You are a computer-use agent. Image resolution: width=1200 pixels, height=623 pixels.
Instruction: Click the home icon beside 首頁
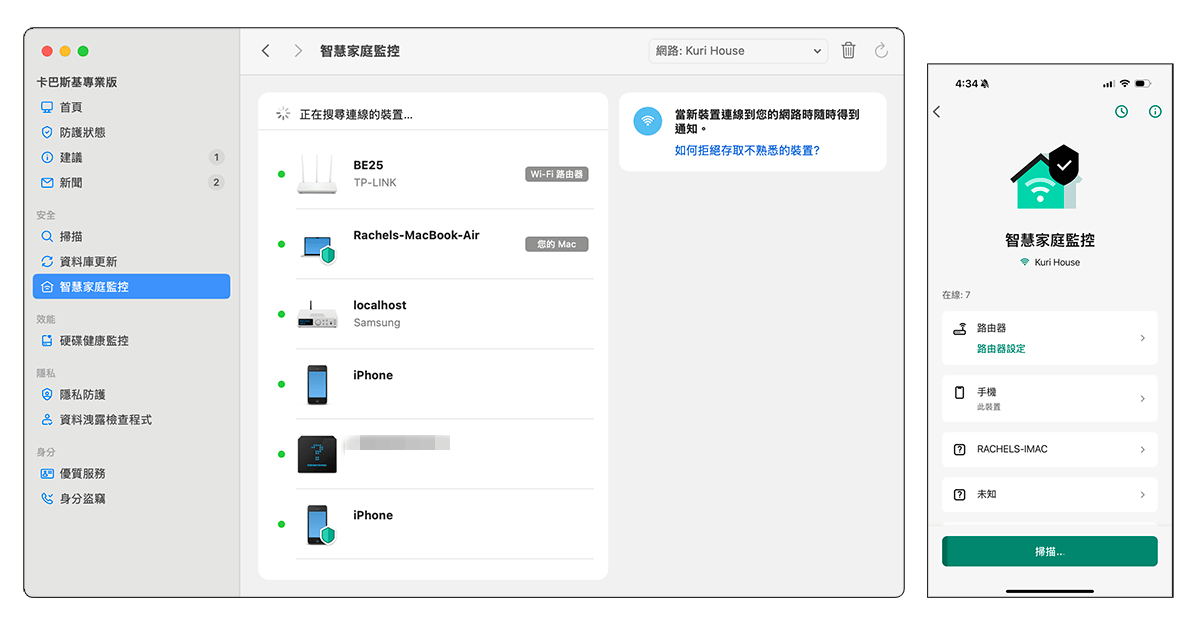pos(47,107)
